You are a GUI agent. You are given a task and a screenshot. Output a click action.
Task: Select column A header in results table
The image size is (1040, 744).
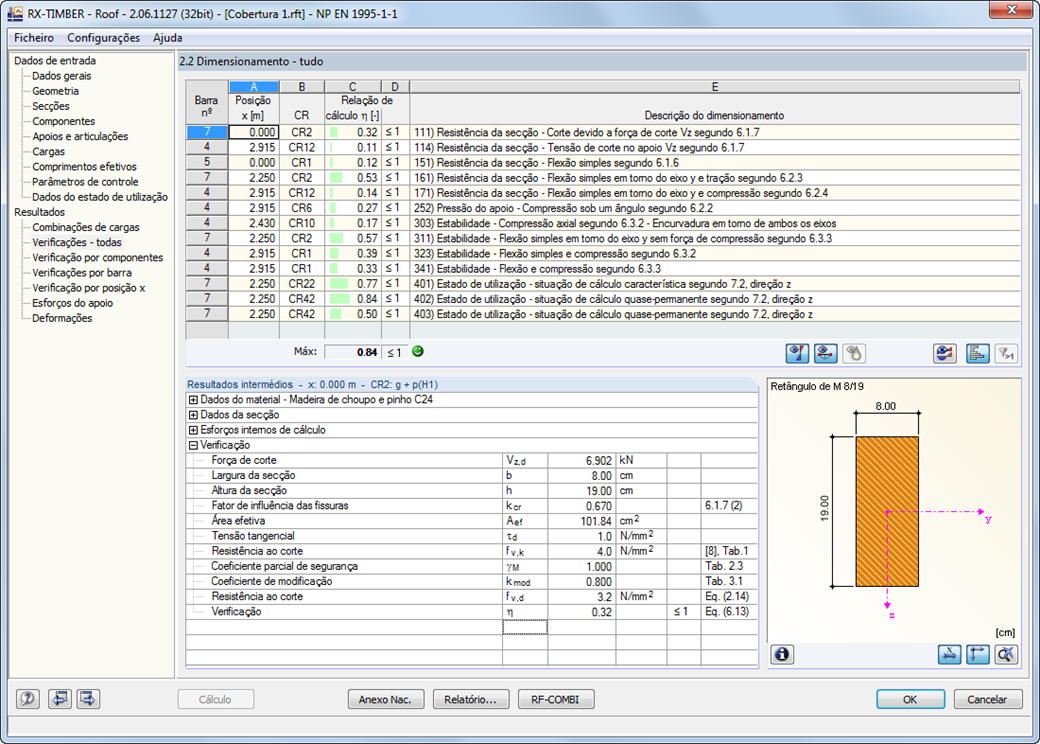[x=254, y=87]
